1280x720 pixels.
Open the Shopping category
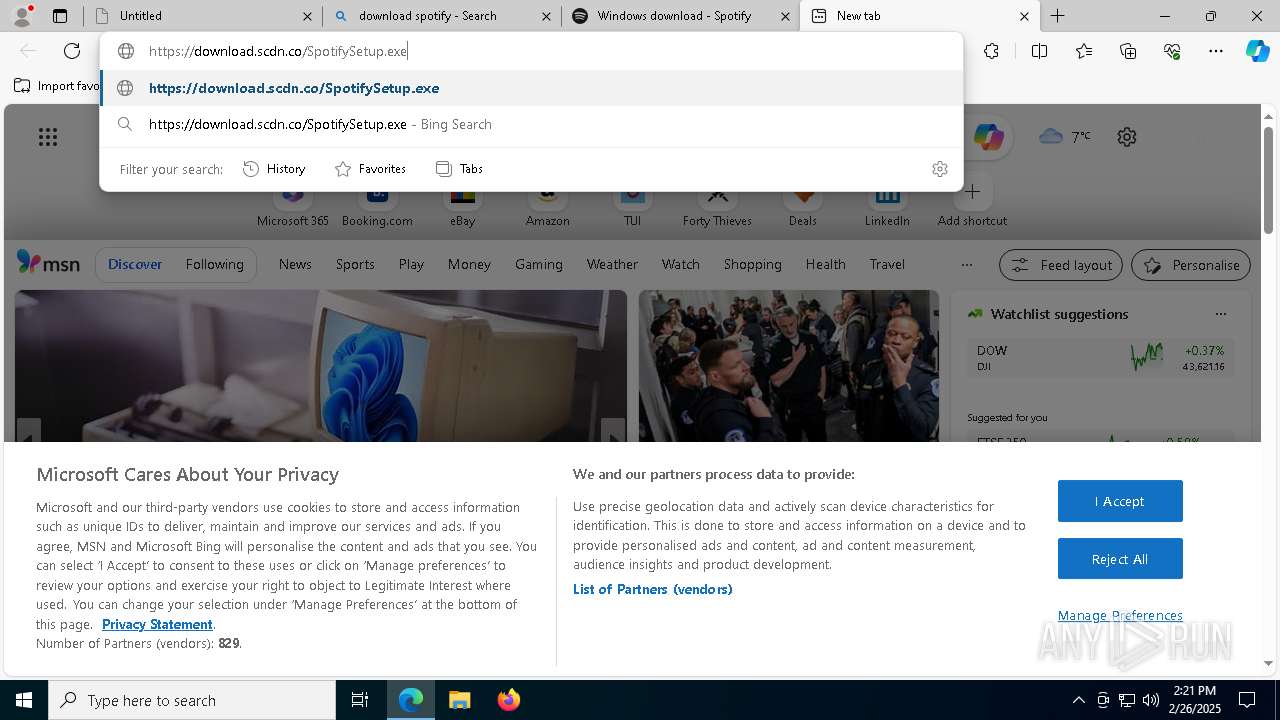tap(752, 264)
